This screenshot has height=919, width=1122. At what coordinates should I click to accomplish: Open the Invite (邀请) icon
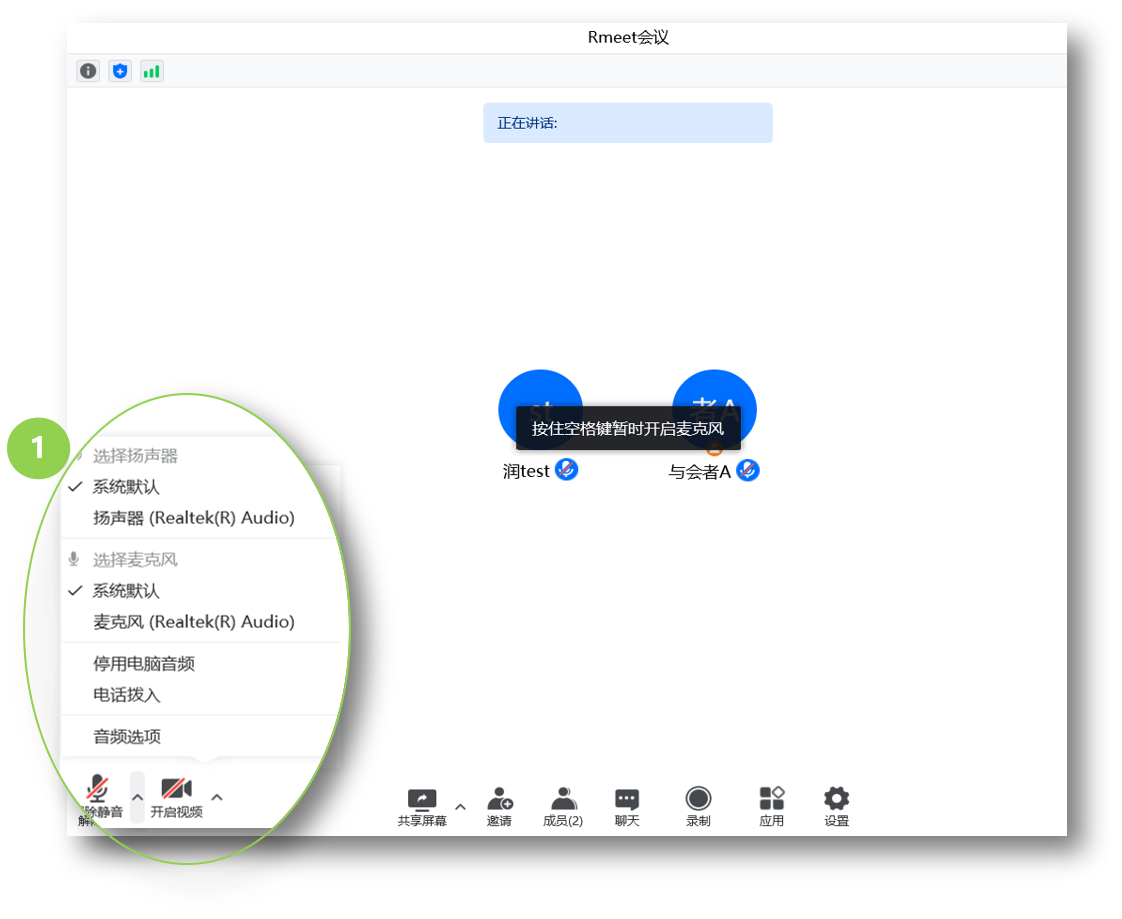(499, 799)
